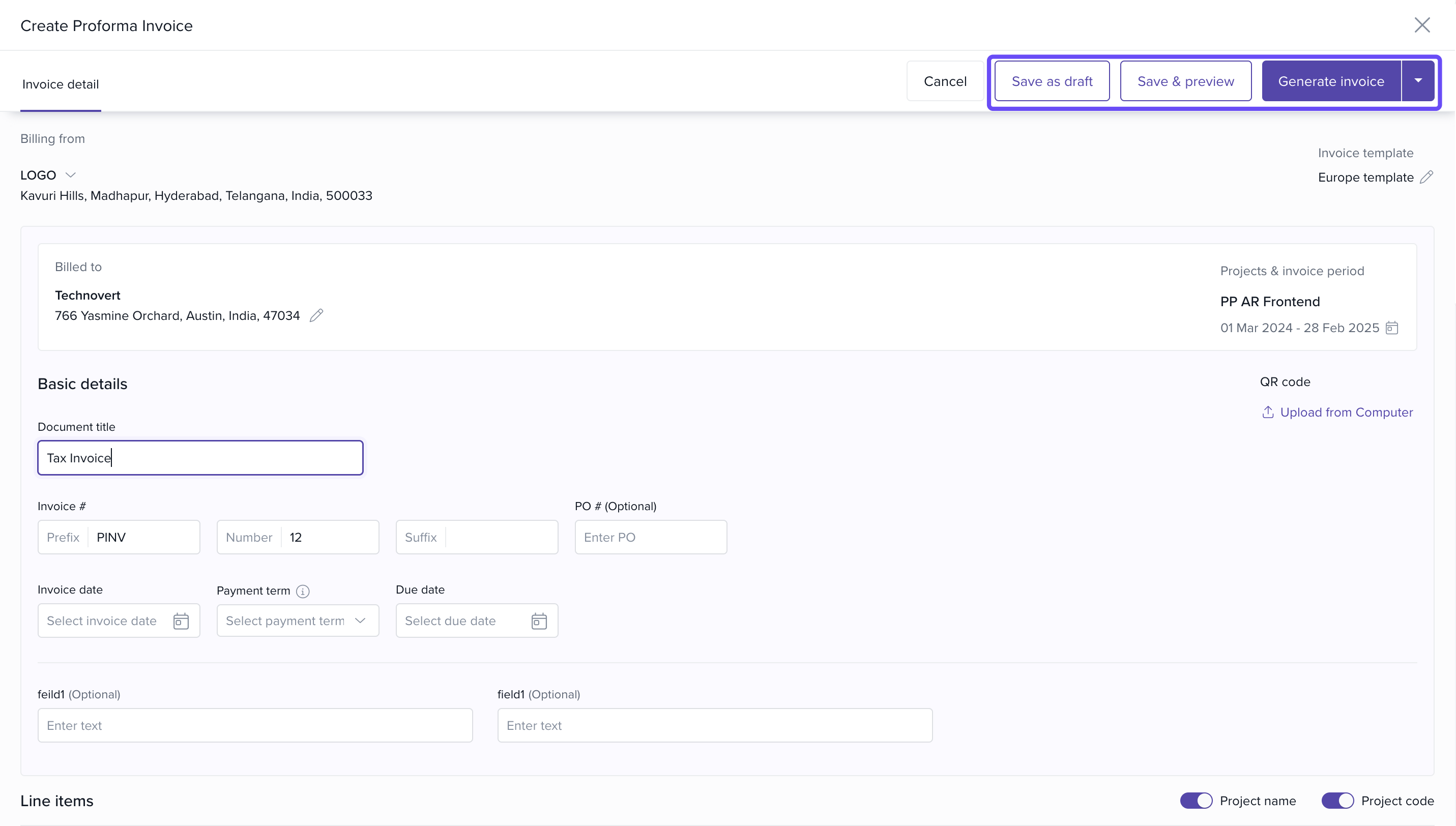Close the Create Proforma Invoice dialog
Screen dimensions: 1456x826
point(1421,25)
